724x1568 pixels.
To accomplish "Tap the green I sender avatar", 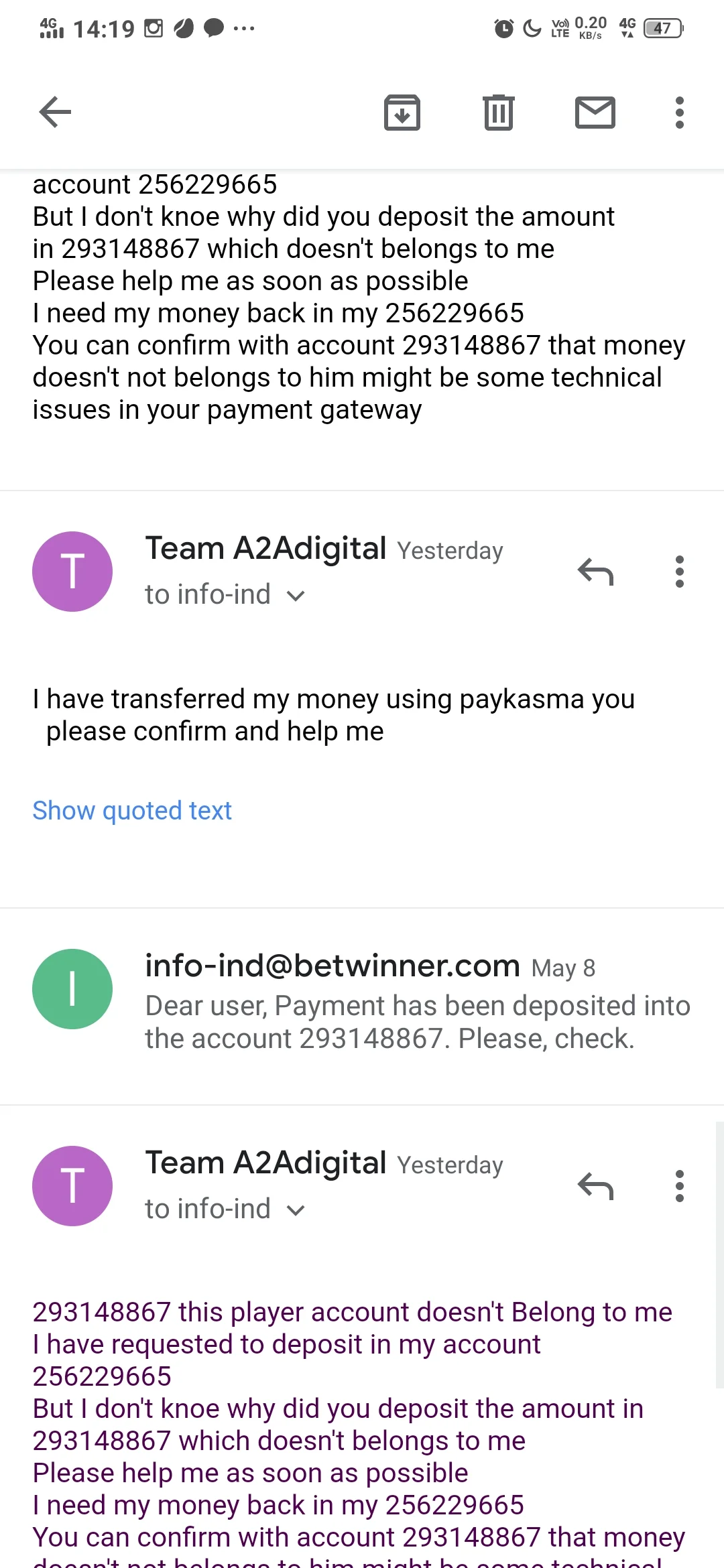I will [x=72, y=989].
